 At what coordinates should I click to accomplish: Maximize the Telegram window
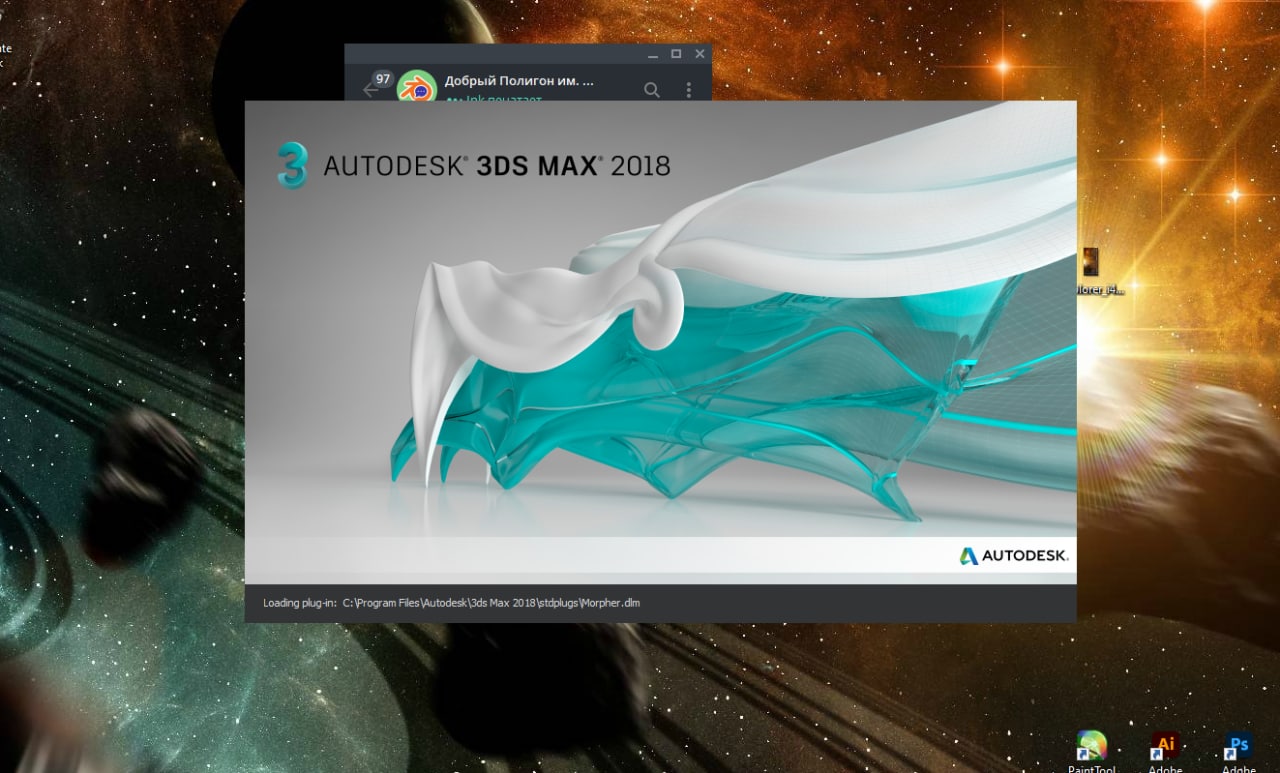pos(676,54)
